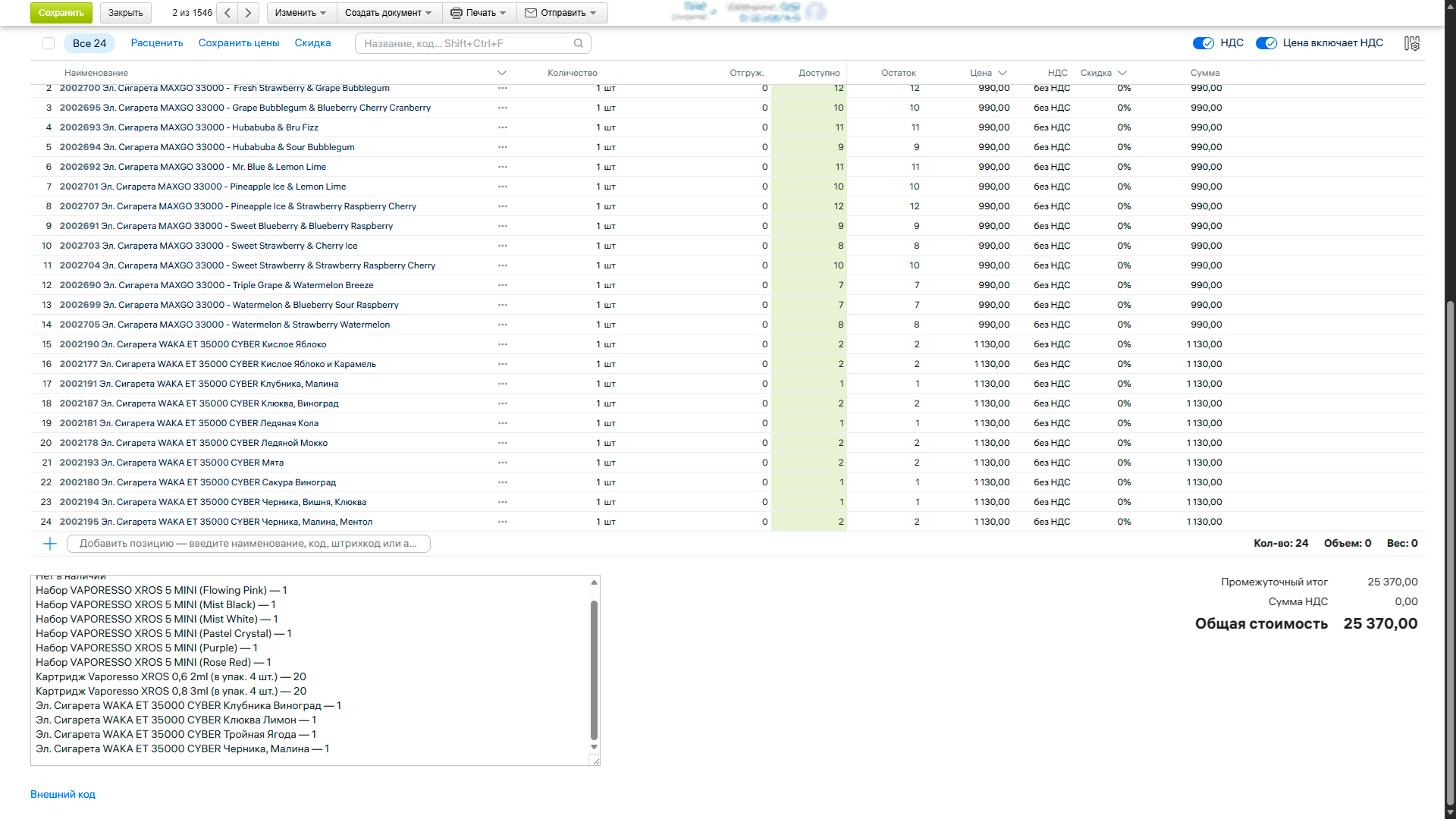This screenshot has height=819, width=1456.
Task: Click the Отгруж. column header
Action: coord(747,73)
